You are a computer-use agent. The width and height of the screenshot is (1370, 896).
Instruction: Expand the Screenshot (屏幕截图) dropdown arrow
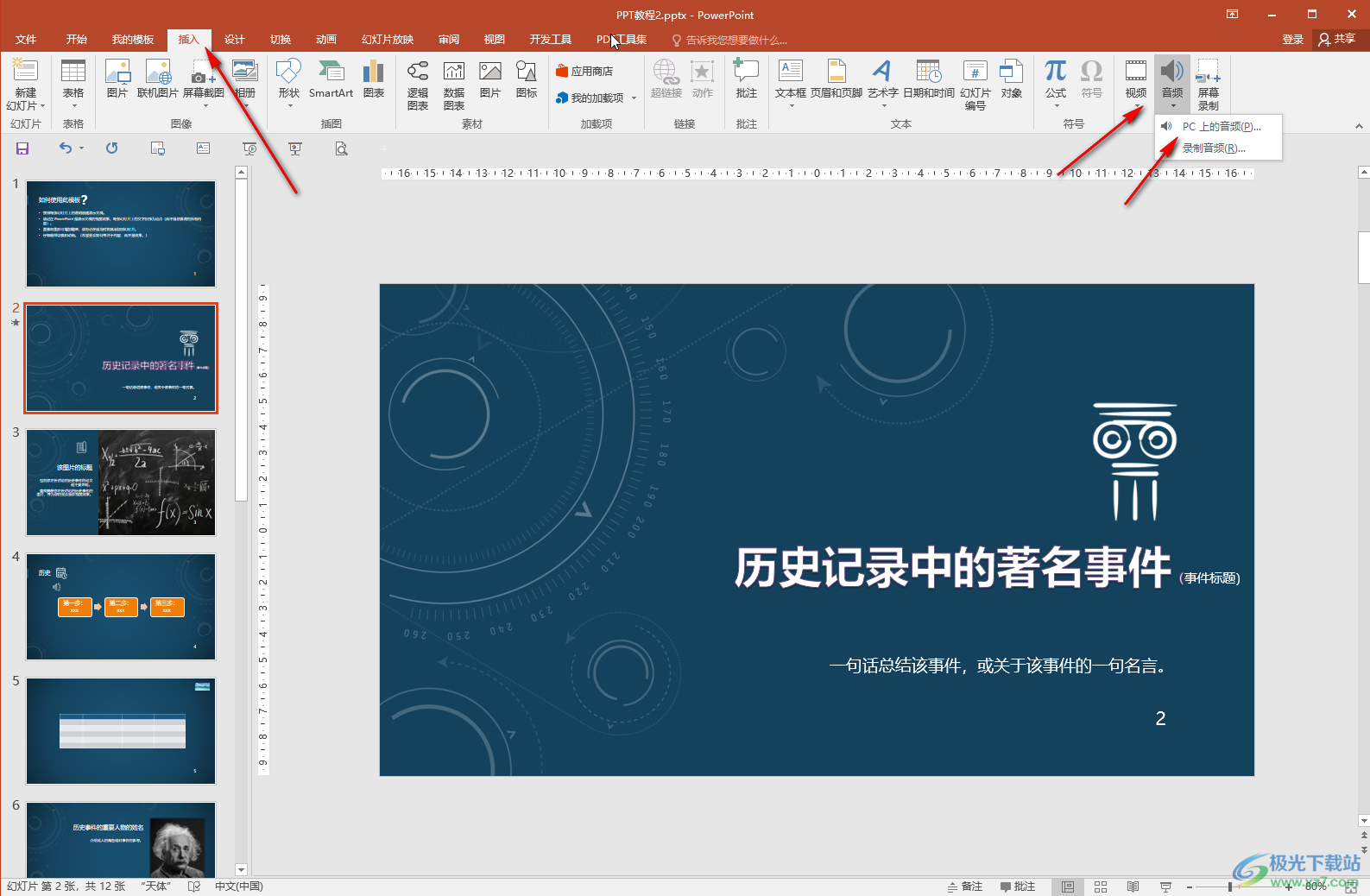pos(205,106)
